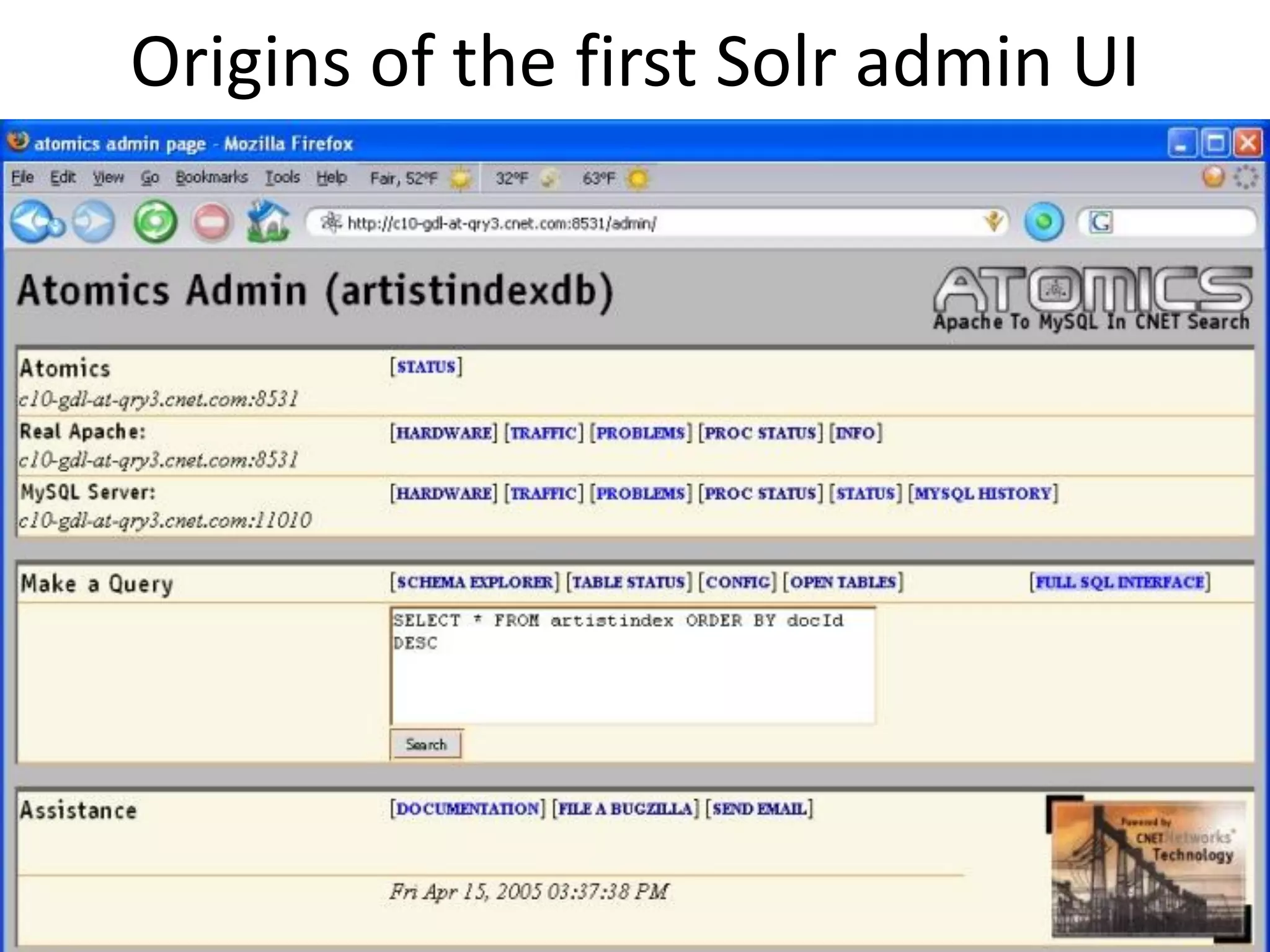Click the page favicon in address bar
This screenshot has width=1270, height=952.
tap(331, 222)
